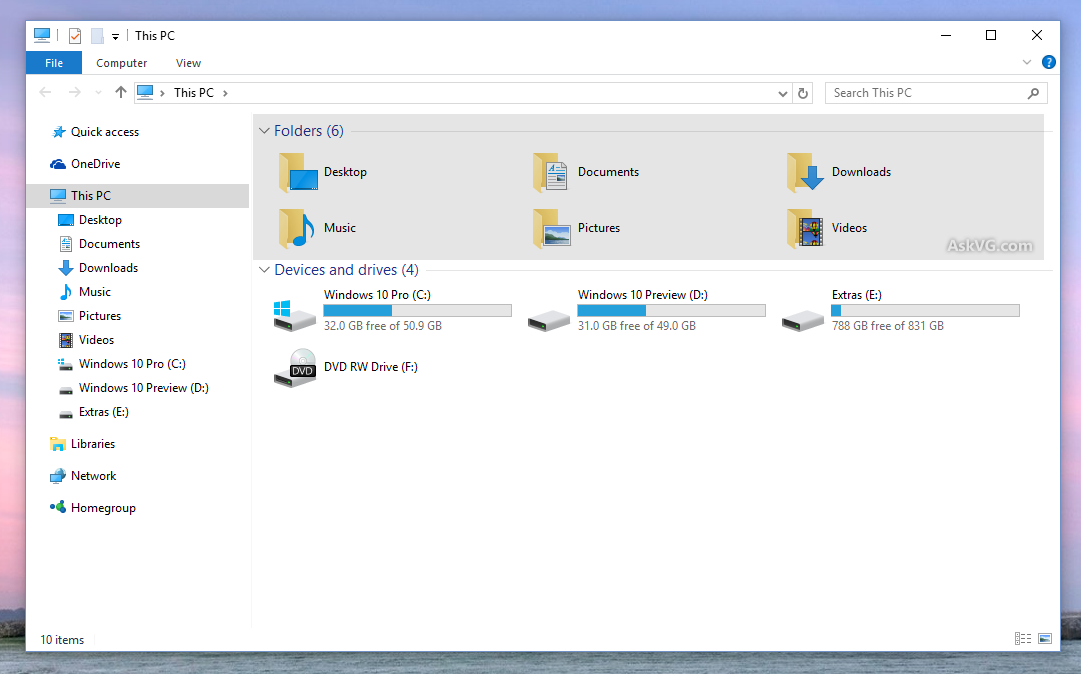Image resolution: width=1081 pixels, height=674 pixels.
Task: Click the '32.0 GB free of 50.9 GB' text
Action: [x=383, y=326]
